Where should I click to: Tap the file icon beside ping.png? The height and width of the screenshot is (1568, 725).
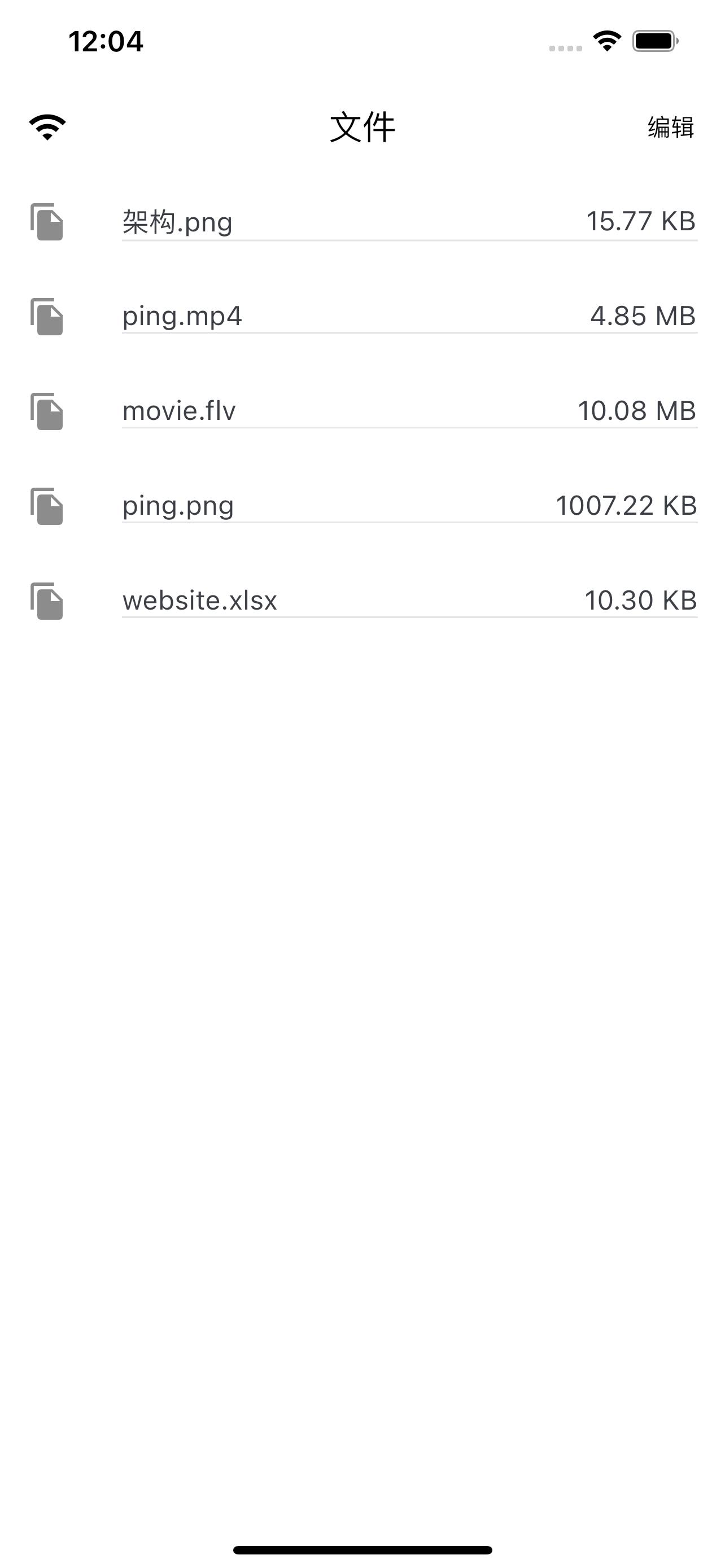point(47,506)
